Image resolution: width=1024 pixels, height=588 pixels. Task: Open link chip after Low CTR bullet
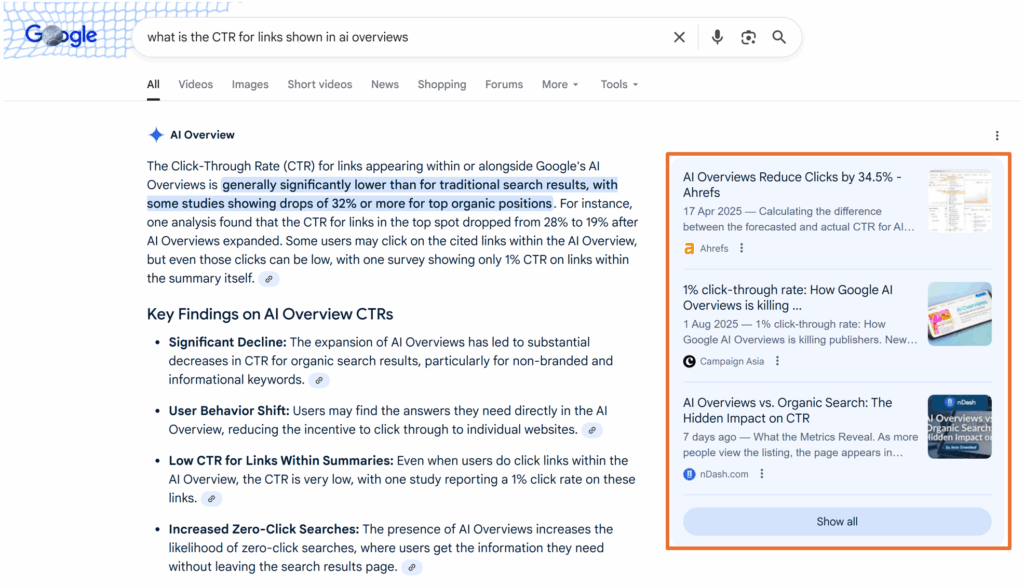point(211,498)
